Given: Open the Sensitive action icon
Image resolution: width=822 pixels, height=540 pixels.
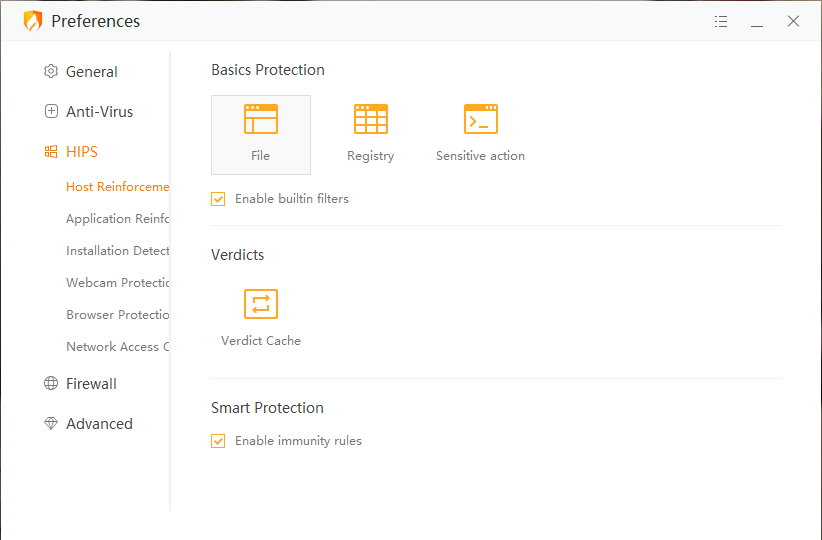Looking at the screenshot, I should (481, 121).
